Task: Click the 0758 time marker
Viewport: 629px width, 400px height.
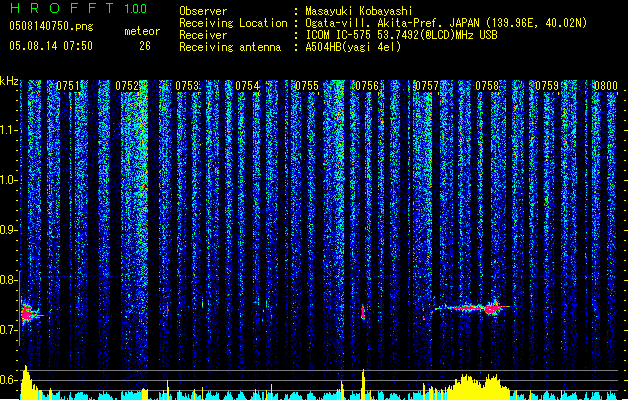Action: tap(487, 86)
